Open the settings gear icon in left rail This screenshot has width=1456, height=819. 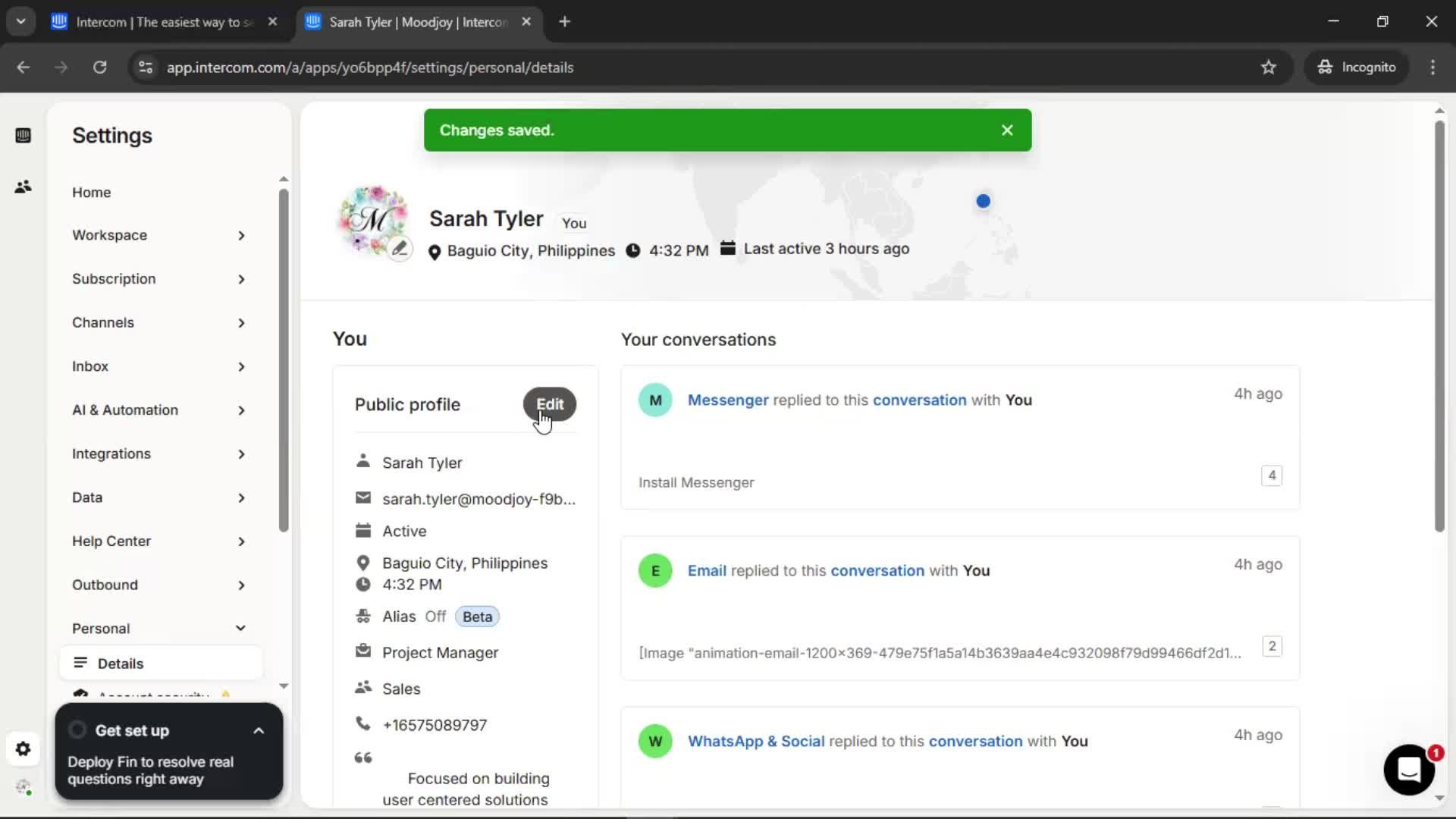23,749
